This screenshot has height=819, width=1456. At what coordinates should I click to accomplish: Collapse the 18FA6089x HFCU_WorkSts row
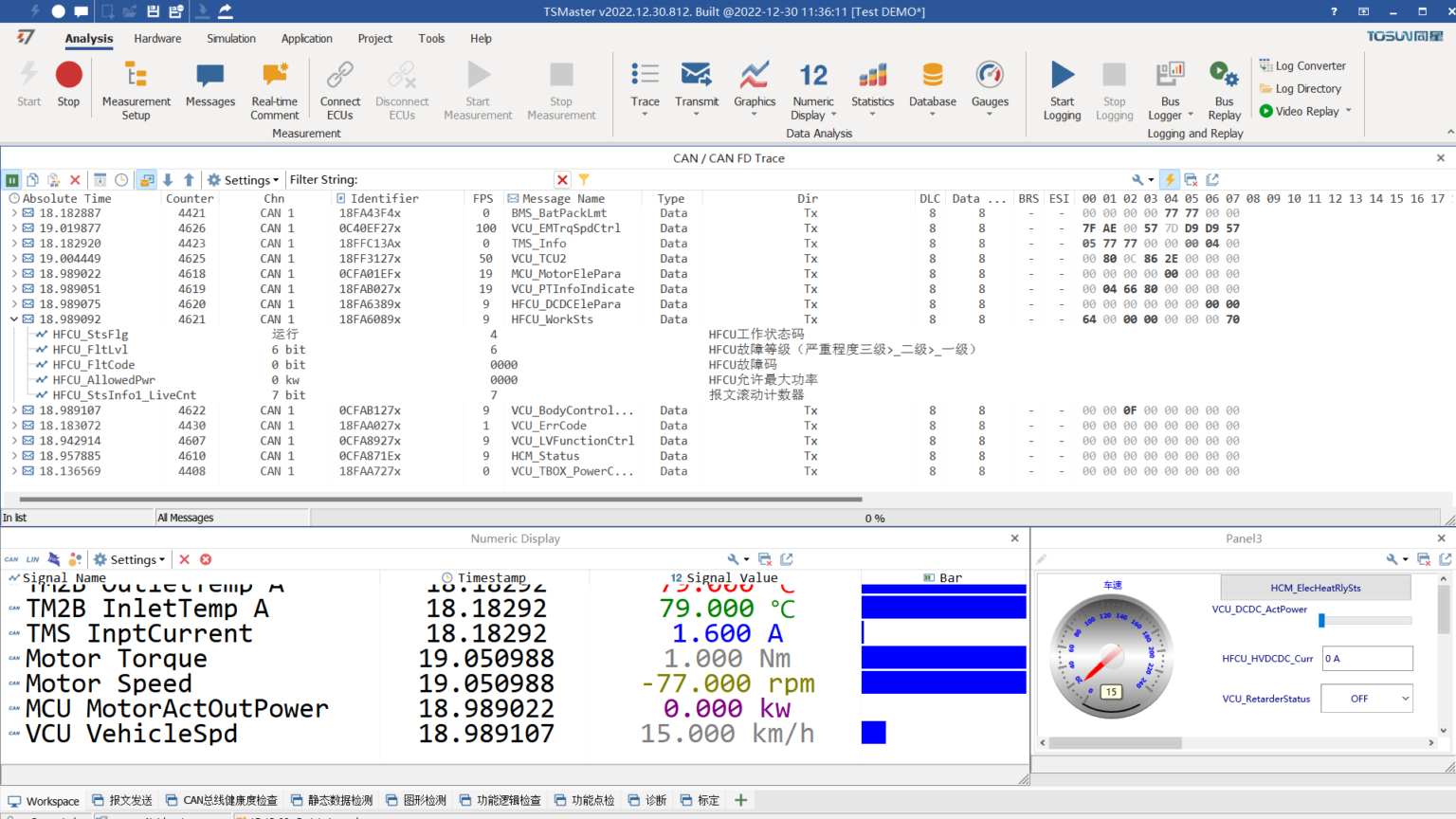[14, 319]
